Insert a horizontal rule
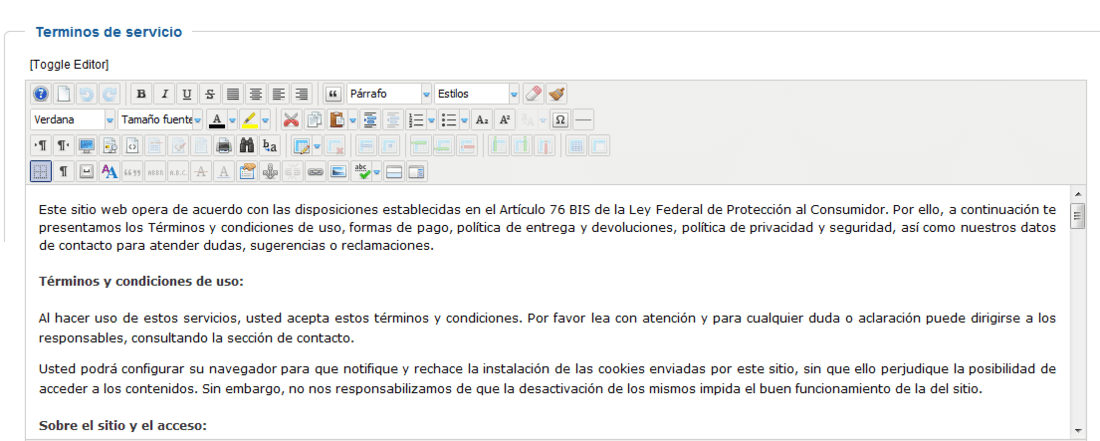The image size is (1100, 441). (x=583, y=120)
